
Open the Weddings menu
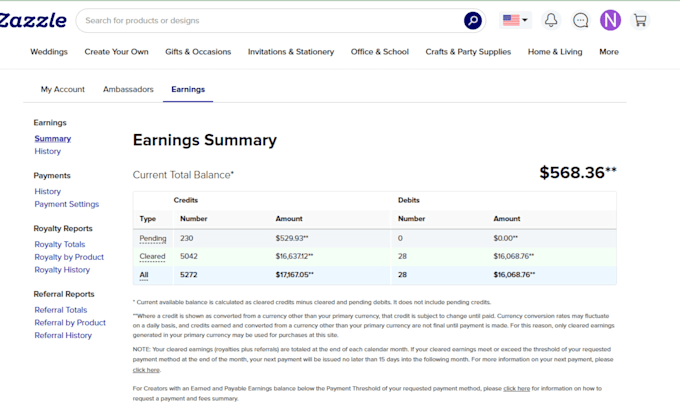point(49,52)
